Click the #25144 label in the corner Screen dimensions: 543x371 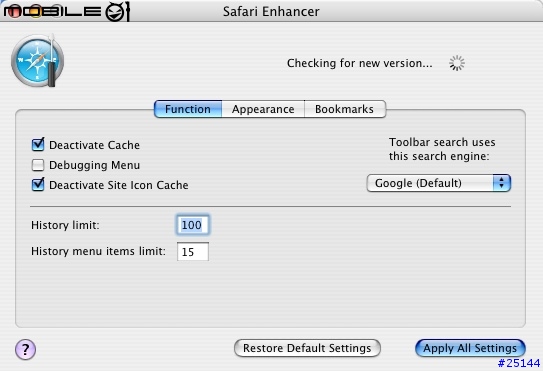pos(519,363)
